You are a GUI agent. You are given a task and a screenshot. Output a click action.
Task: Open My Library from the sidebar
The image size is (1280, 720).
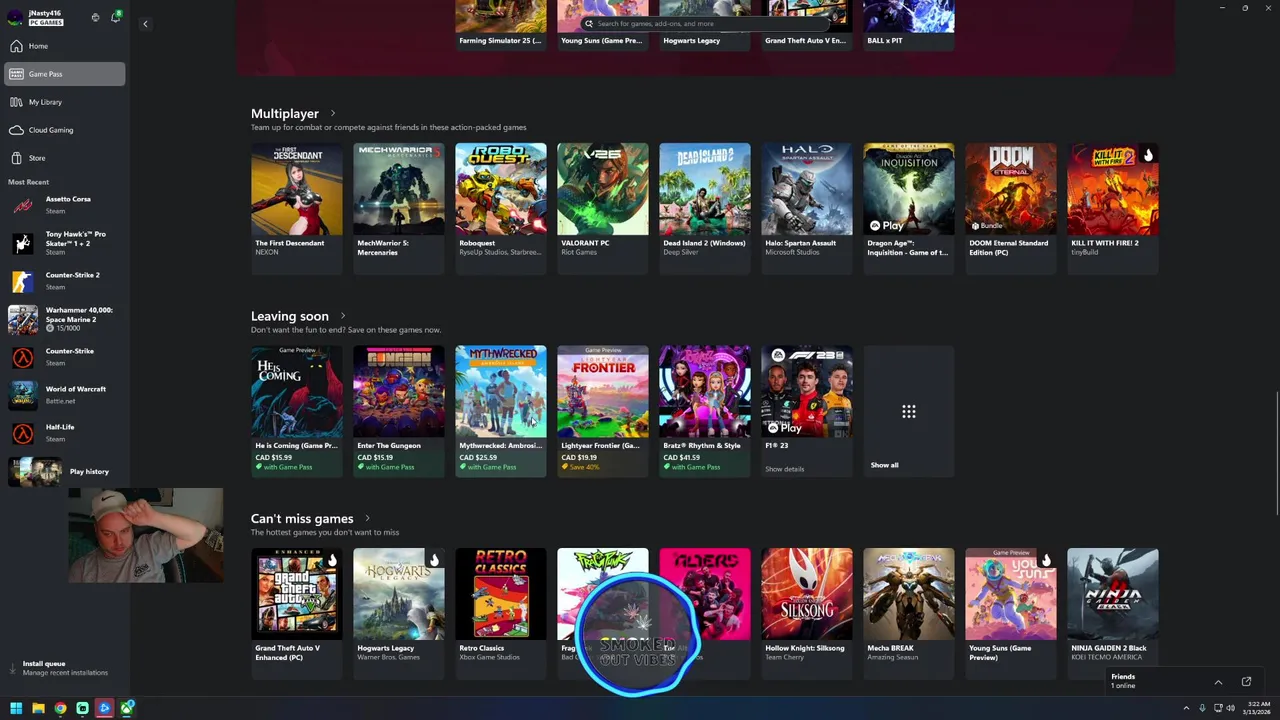64,102
